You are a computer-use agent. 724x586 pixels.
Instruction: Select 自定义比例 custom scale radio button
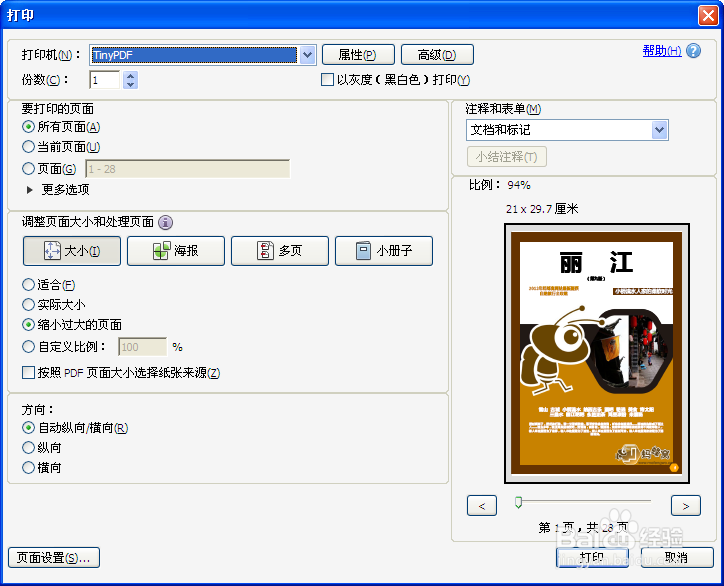click(x=28, y=346)
